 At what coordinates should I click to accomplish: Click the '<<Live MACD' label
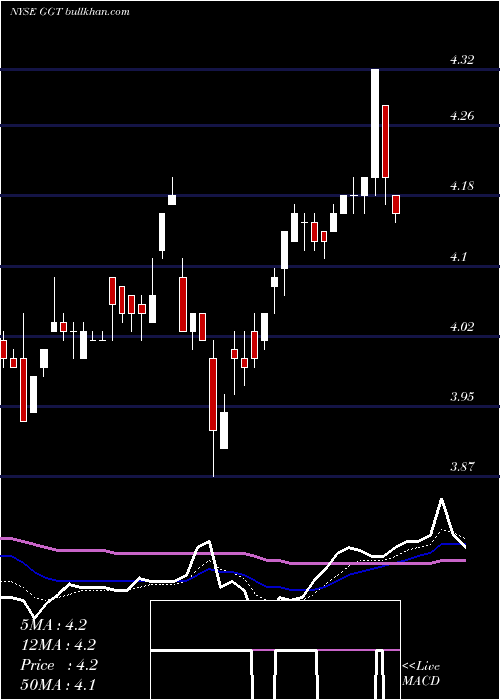(x=421, y=673)
